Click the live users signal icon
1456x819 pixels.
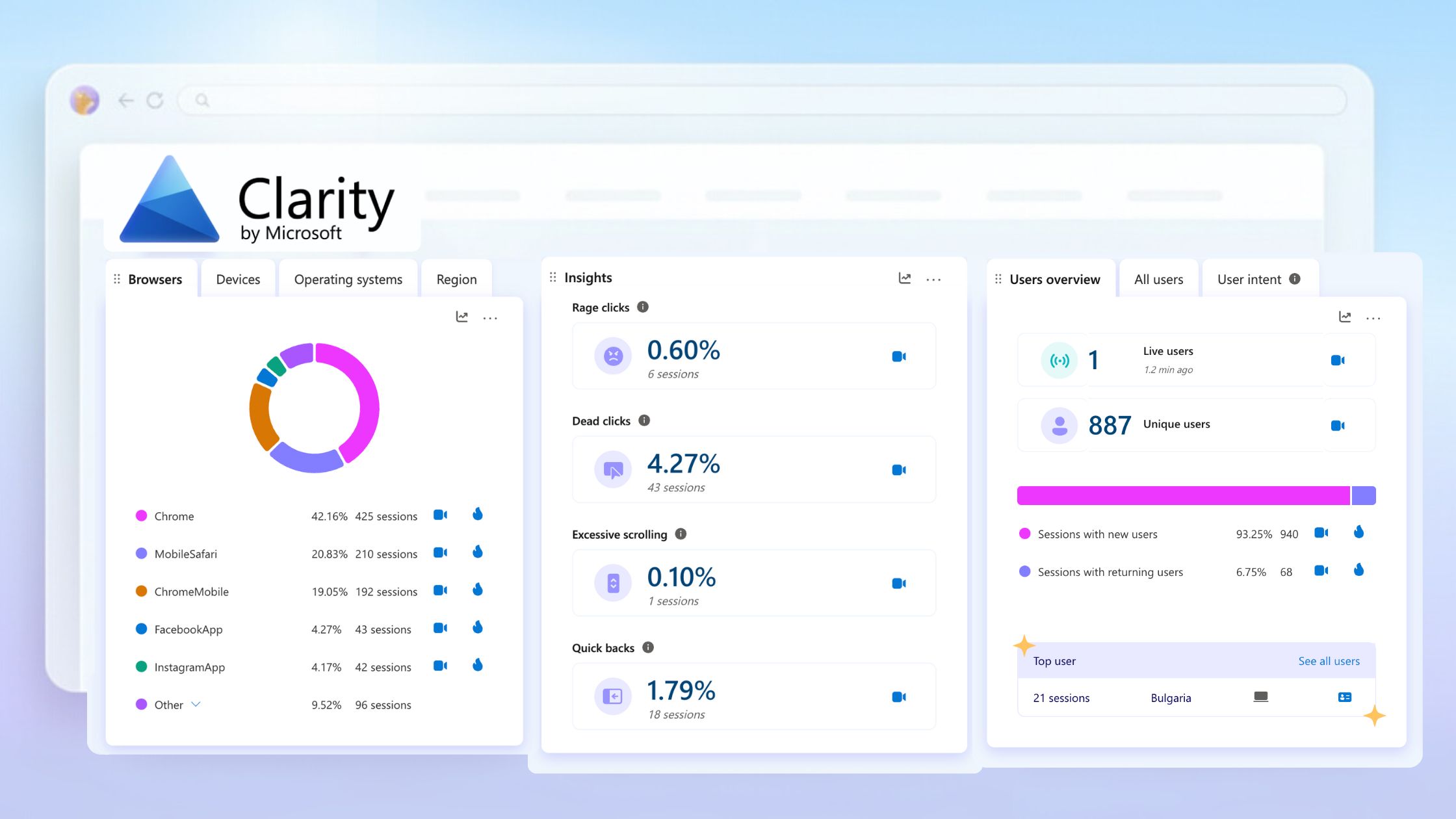point(1059,360)
